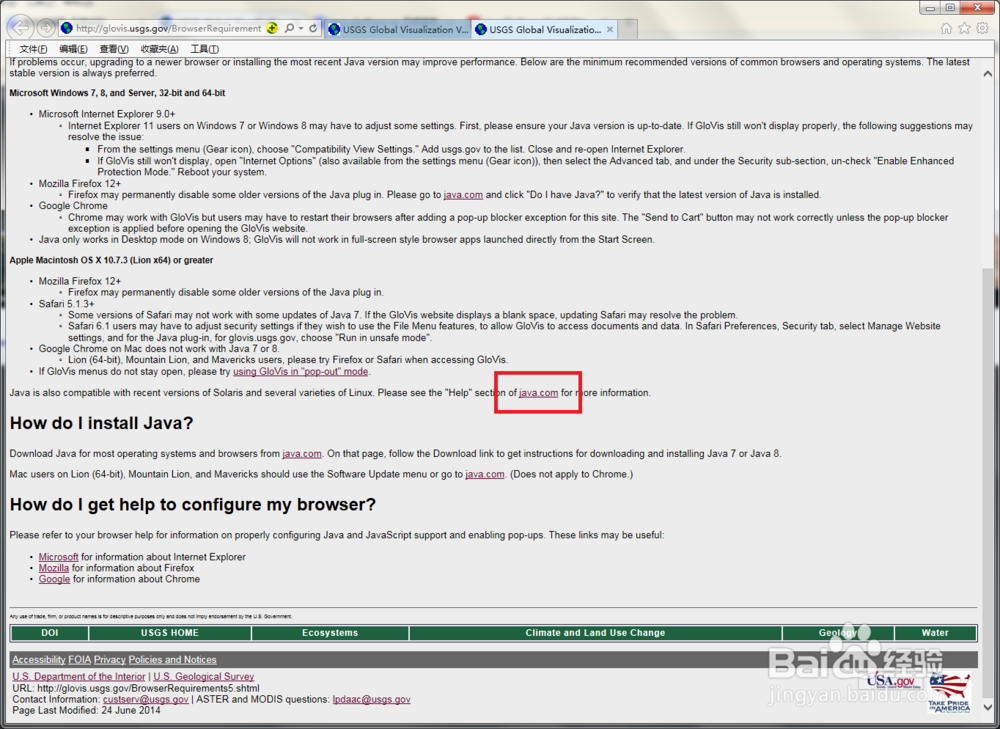Open the 文件(F) menu
The width and height of the screenshot is (1000, 729).
33,49
